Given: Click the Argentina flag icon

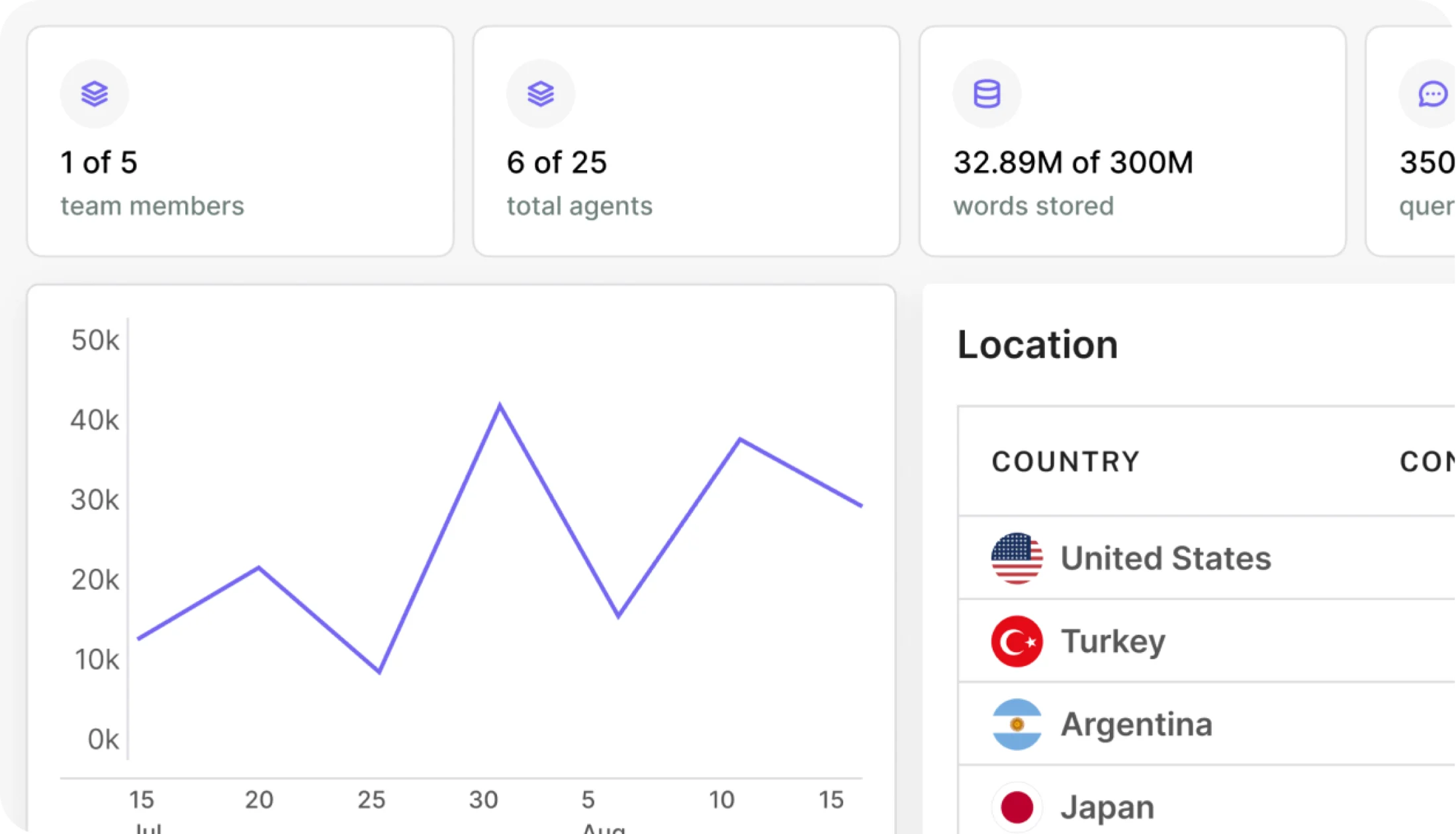Looking at the screenshot, I should [1017, 724].
